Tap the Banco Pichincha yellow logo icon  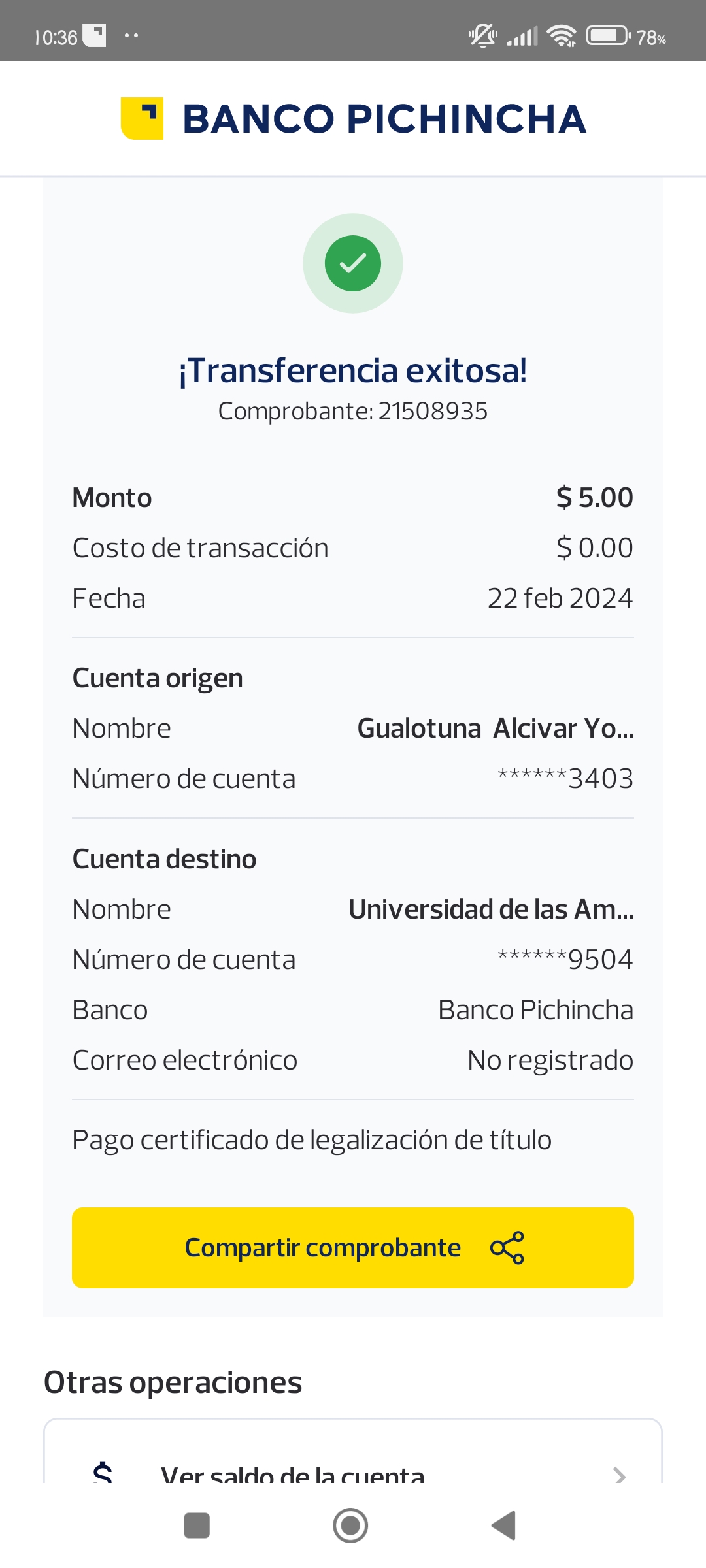point(142,118)
